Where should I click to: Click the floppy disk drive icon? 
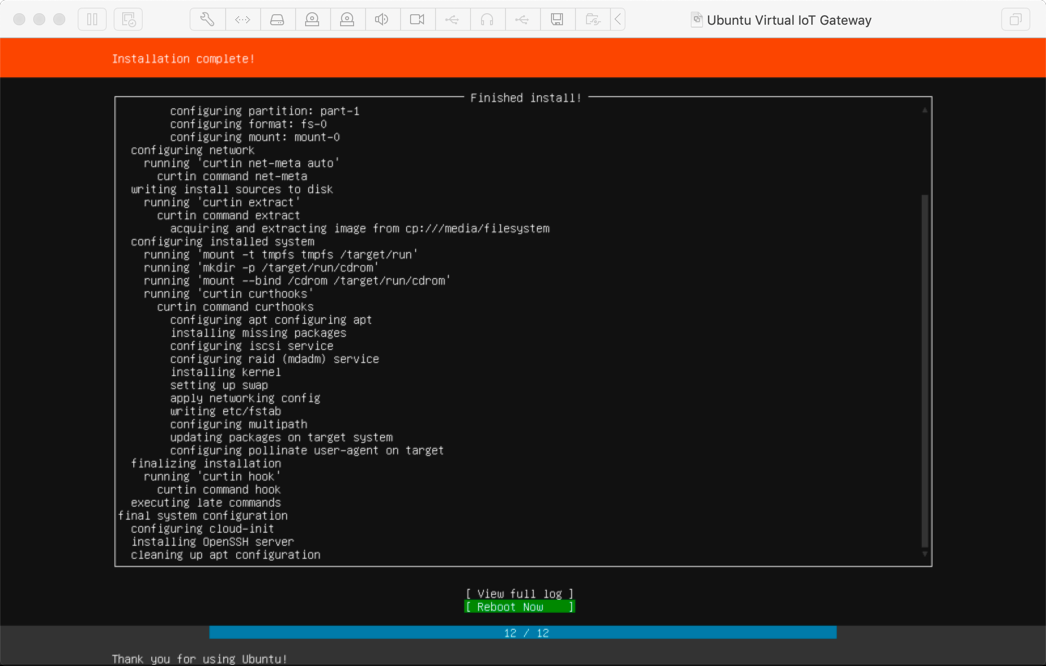[557, 19]
